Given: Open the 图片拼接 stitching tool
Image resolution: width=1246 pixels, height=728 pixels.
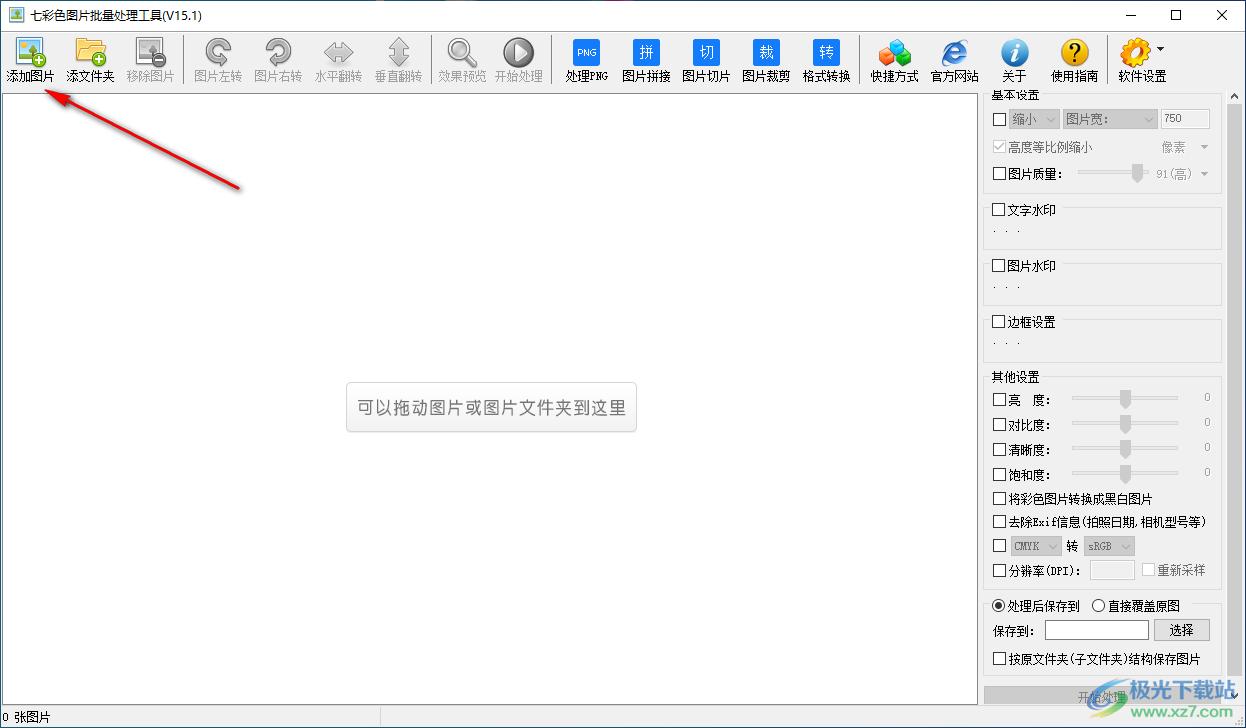Looking at the screenshot, I should (x=646, y=53).
